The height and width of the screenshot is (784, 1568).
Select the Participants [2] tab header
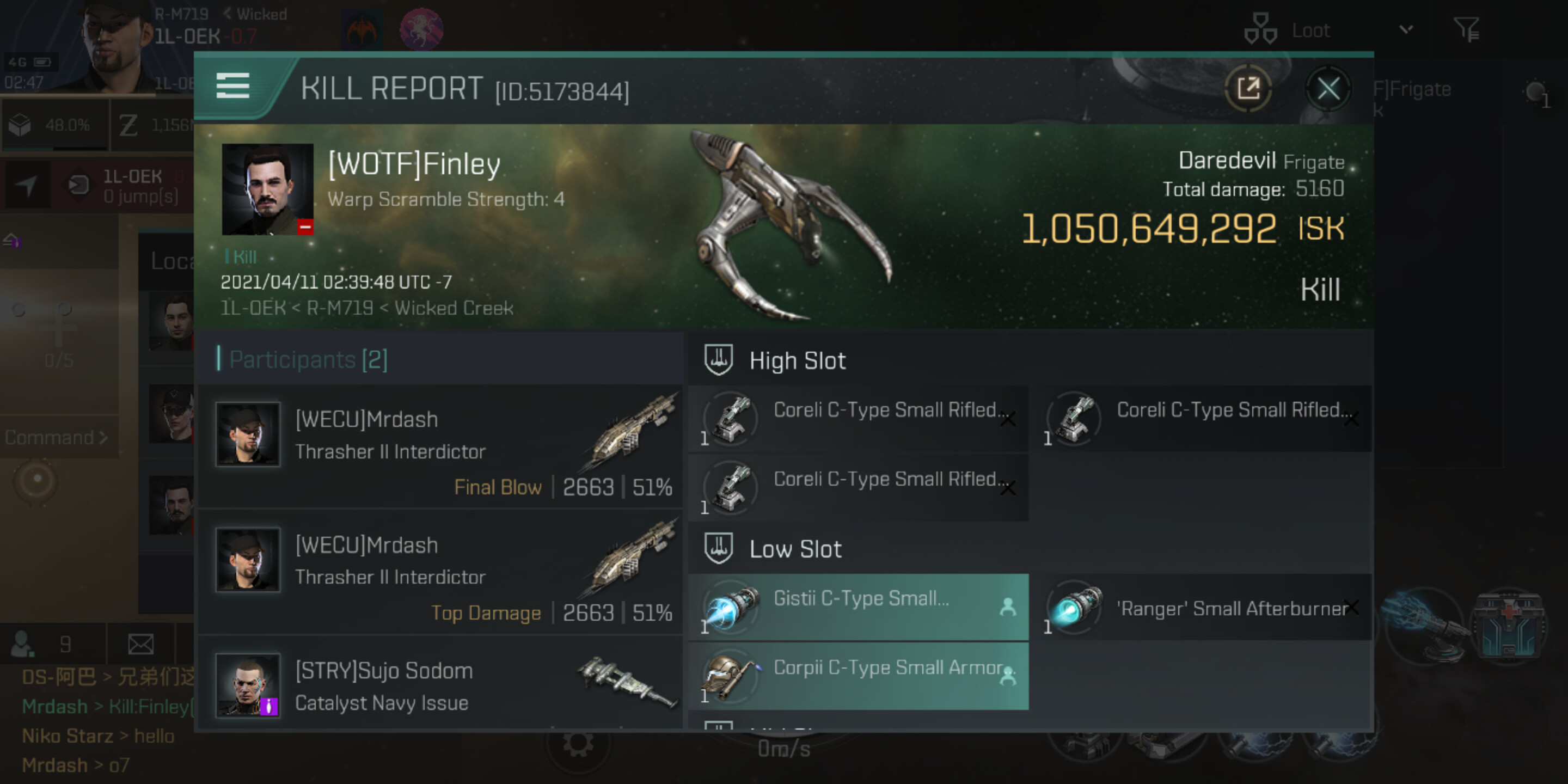coord(308,359)
